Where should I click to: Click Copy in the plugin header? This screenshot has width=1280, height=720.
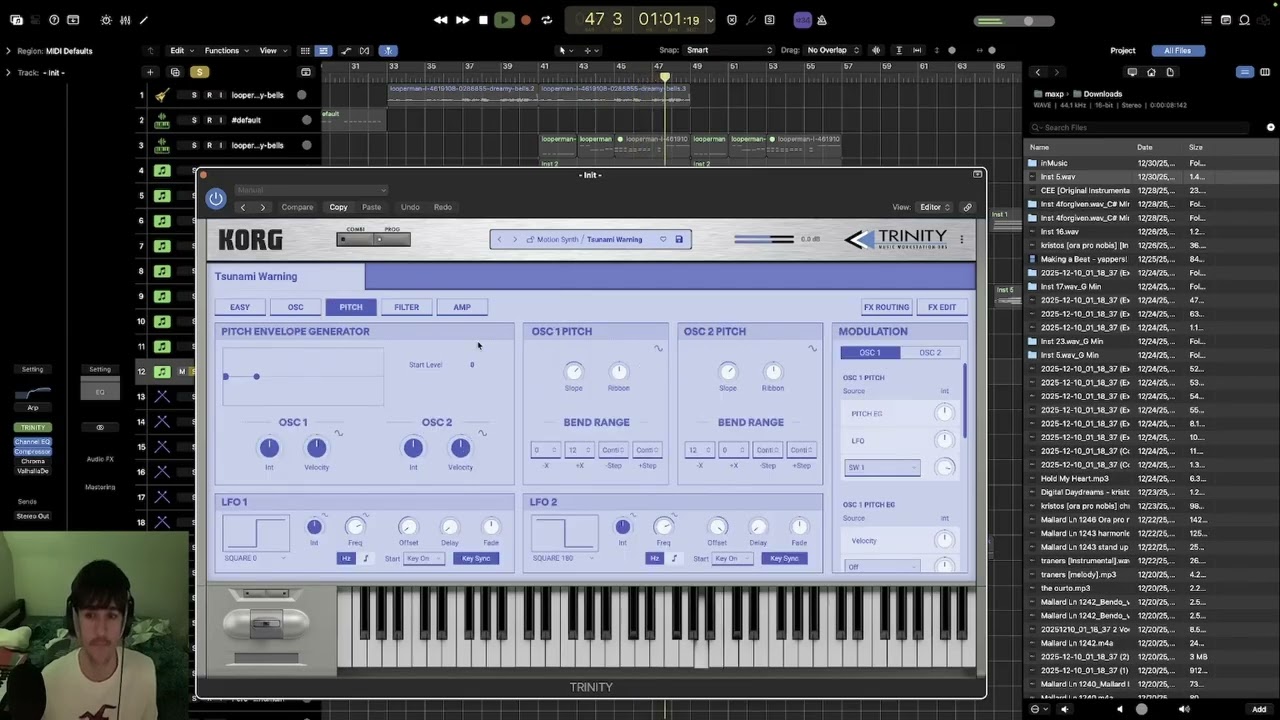(x=338, y=207)
